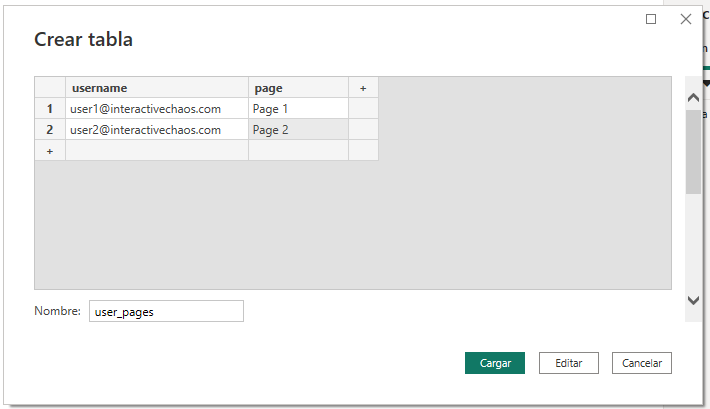This screenshot has height=409, width=710.
Task: Click cell user1@interactivechaos.com
Action: point(157,108)
